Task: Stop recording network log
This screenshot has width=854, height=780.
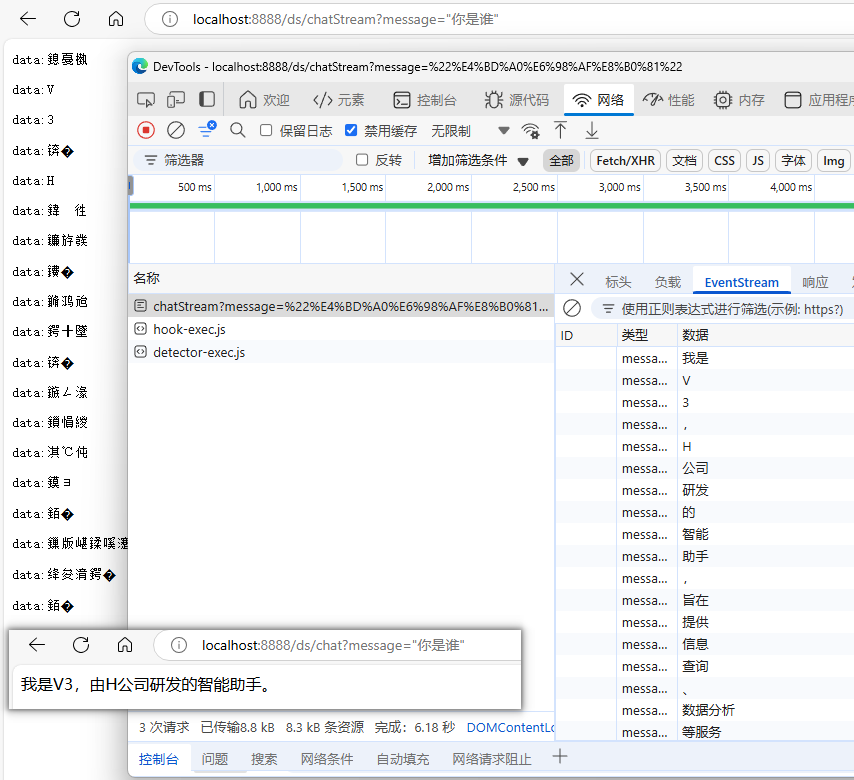Action: 146,130
